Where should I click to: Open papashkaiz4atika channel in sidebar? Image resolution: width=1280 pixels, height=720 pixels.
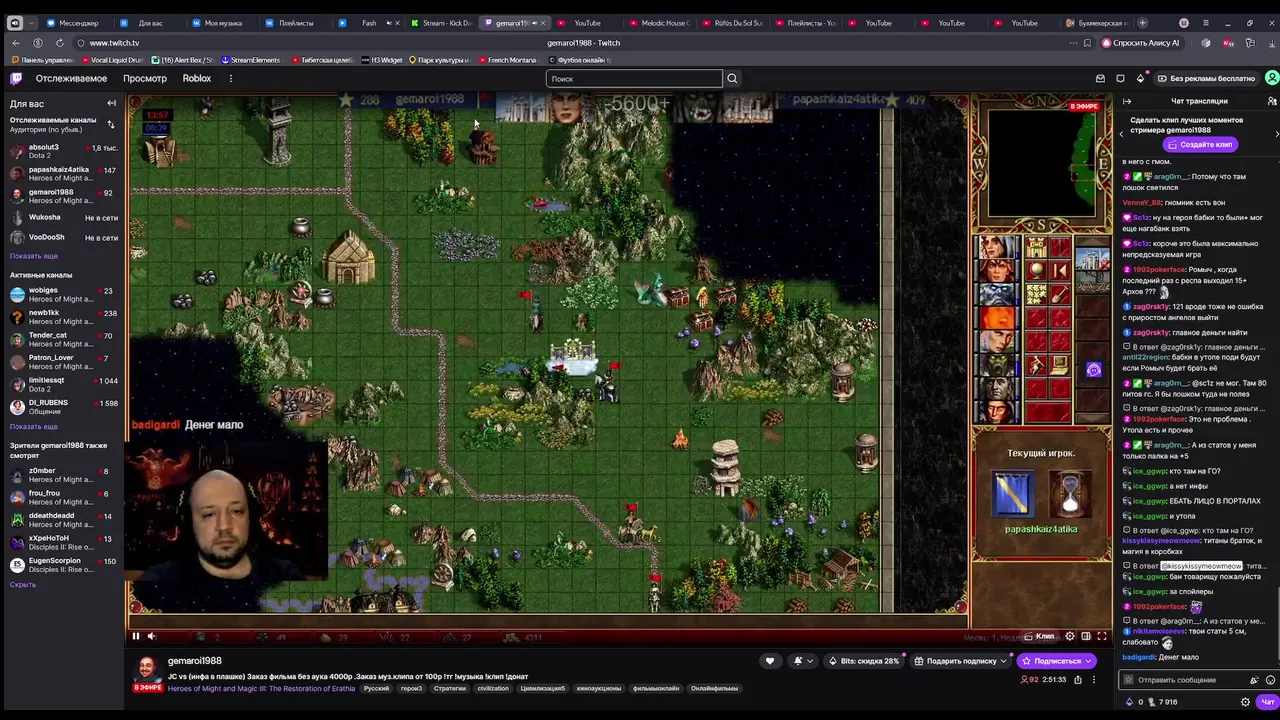point(63,174)
